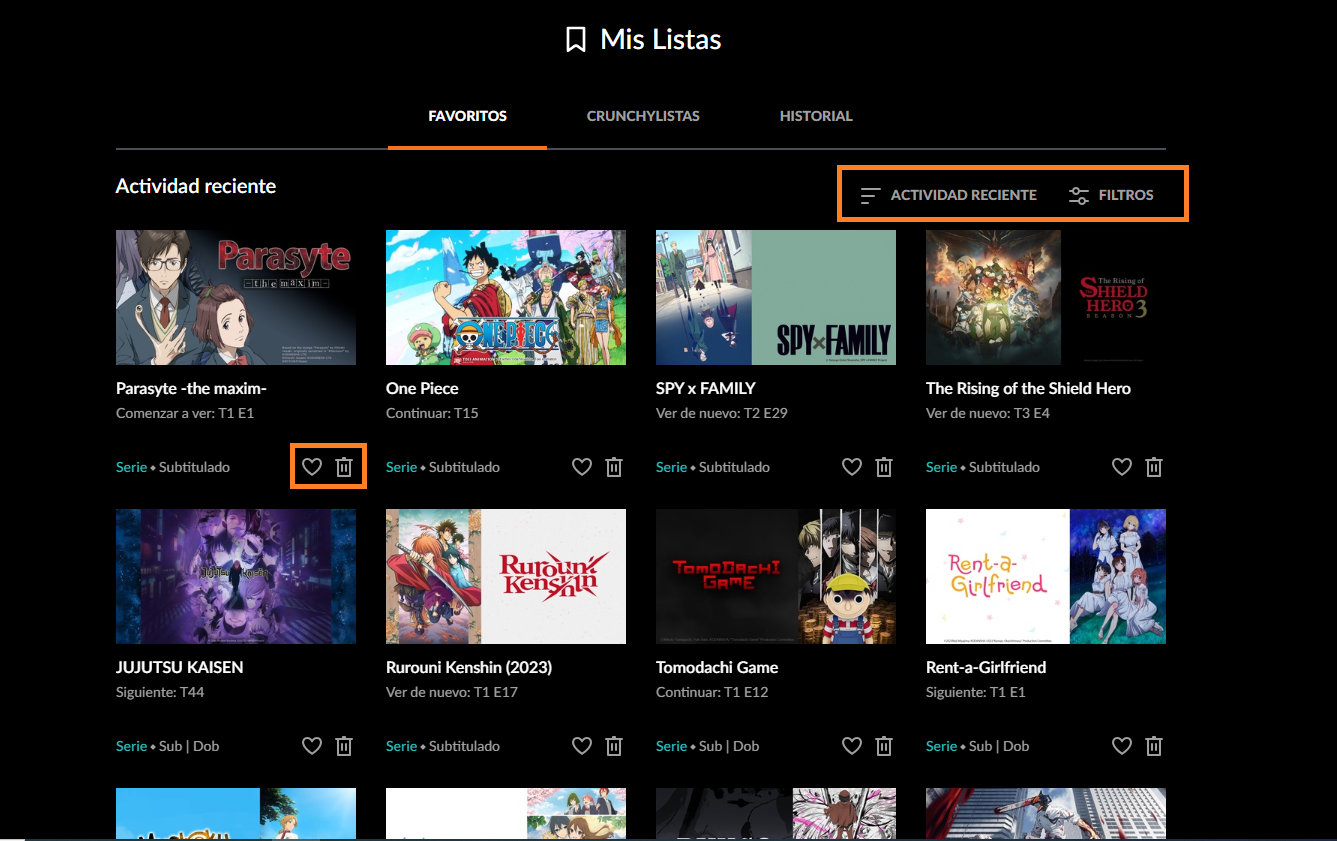Open the Historial tab
1337x841 pixels.
pos(816,116)
